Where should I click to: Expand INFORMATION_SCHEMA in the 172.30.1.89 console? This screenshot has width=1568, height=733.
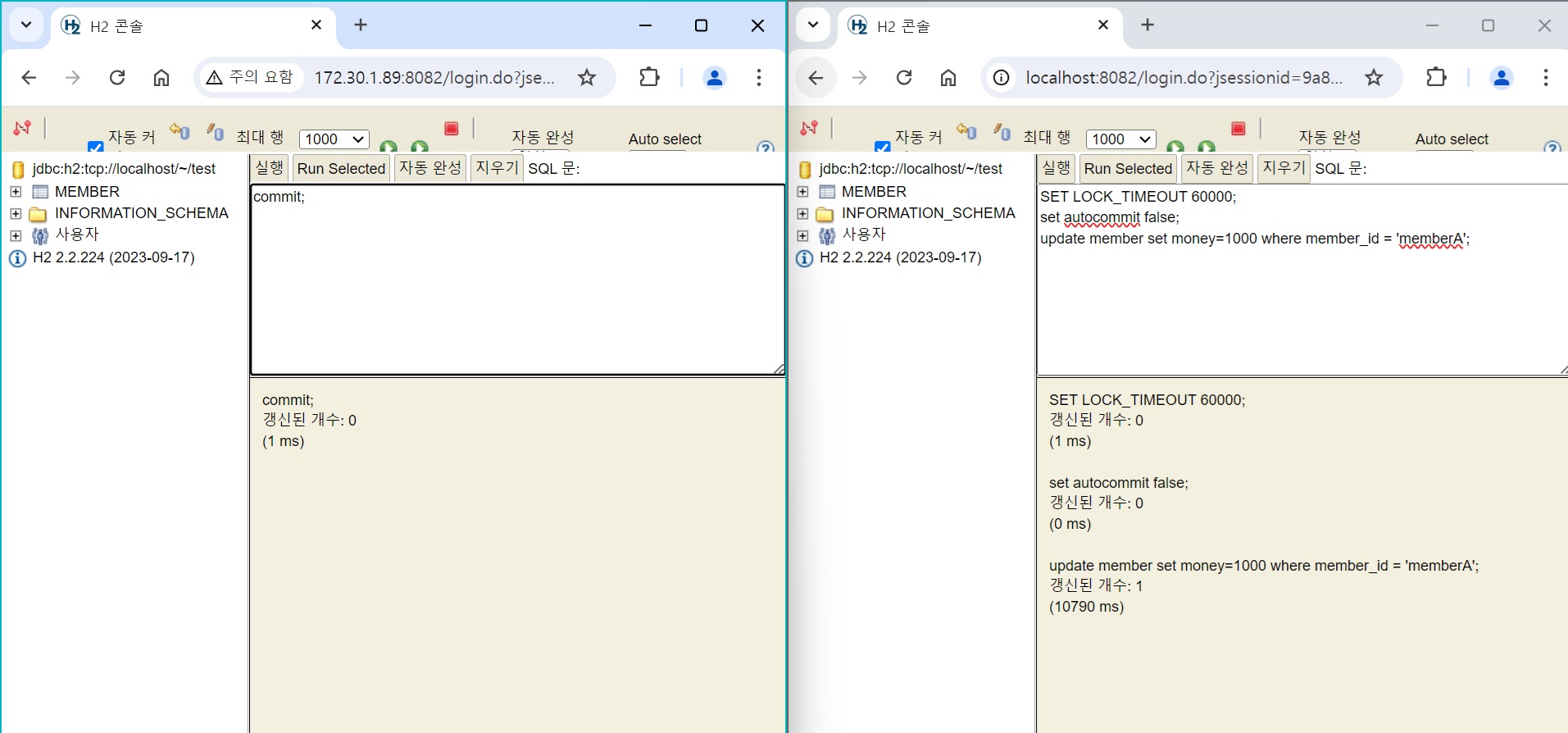(16, 214)
